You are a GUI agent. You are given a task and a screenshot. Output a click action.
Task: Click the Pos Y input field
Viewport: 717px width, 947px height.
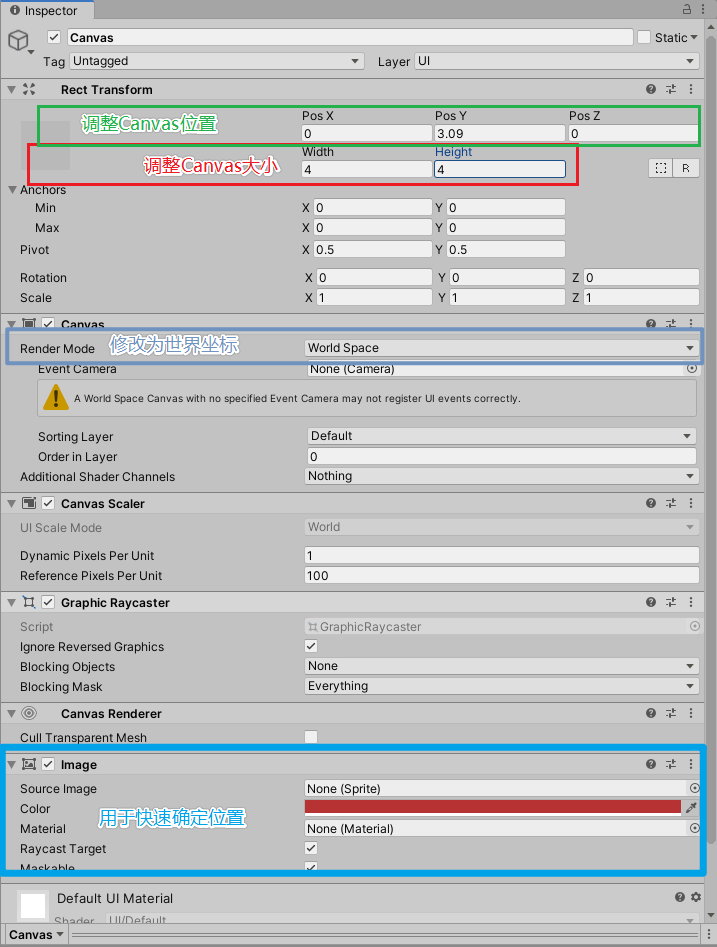pyautogui.click(x=500, y=133)
